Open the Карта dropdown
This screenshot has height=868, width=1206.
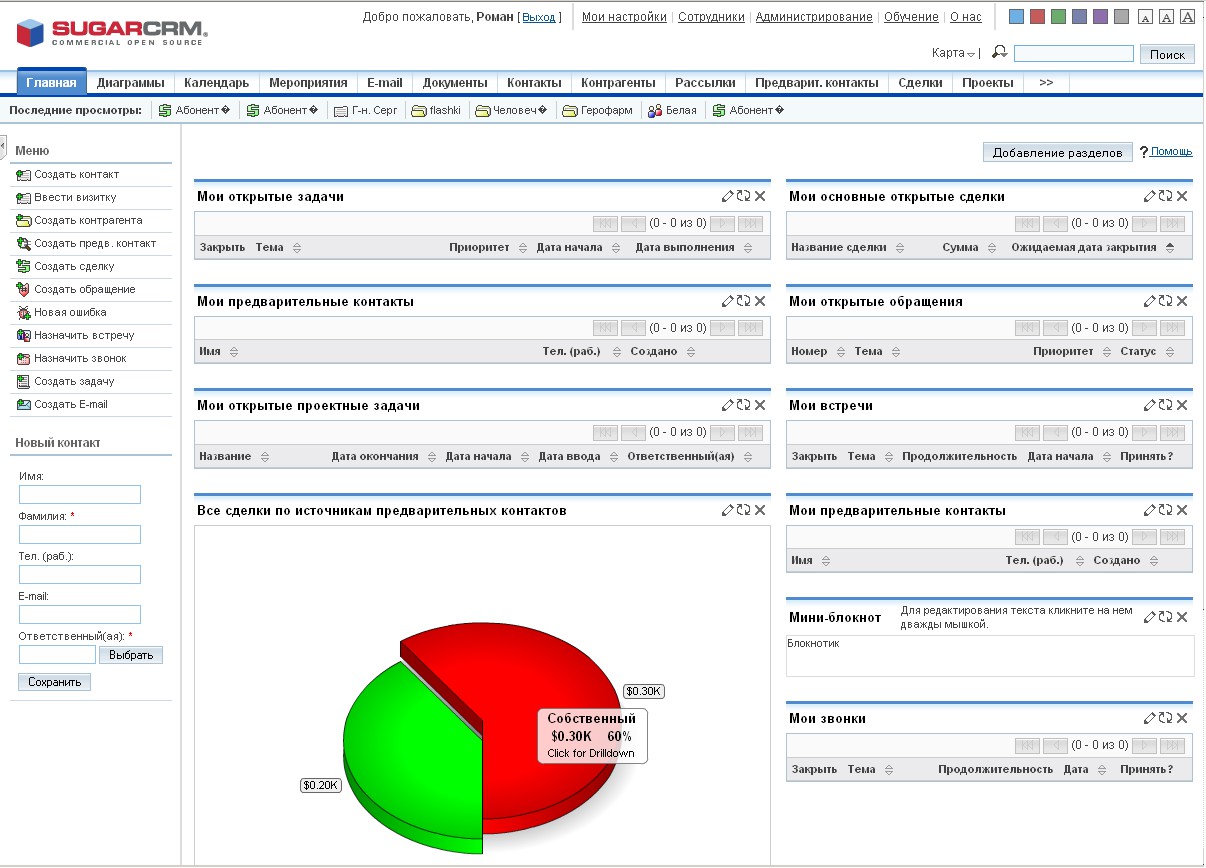coord(954,53)
